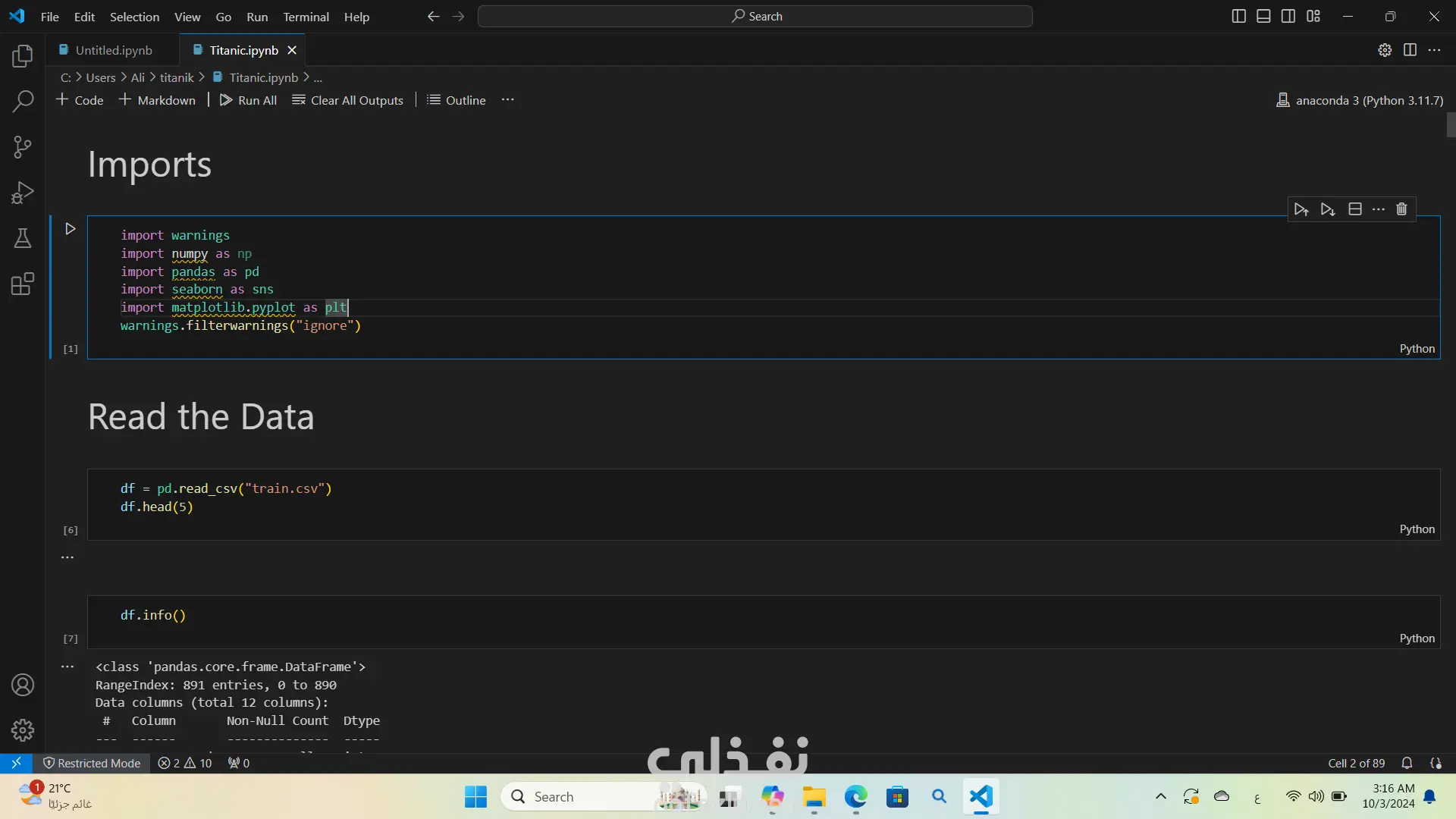1456x819 pixels.
Task: Click the top command center search field
Action: [755, 17]
